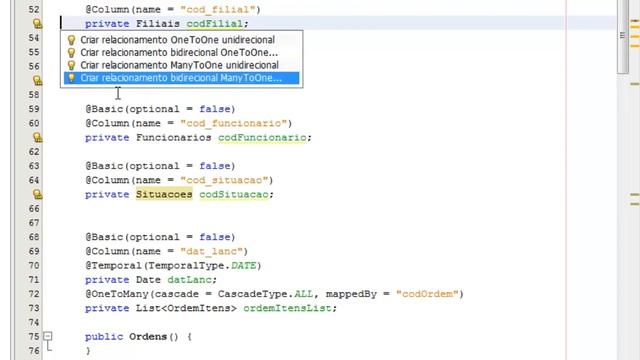Viewport: 640px width, 360px height.
Task: Click line number 72 in the gutter
Action: click(x=34, y=294)
